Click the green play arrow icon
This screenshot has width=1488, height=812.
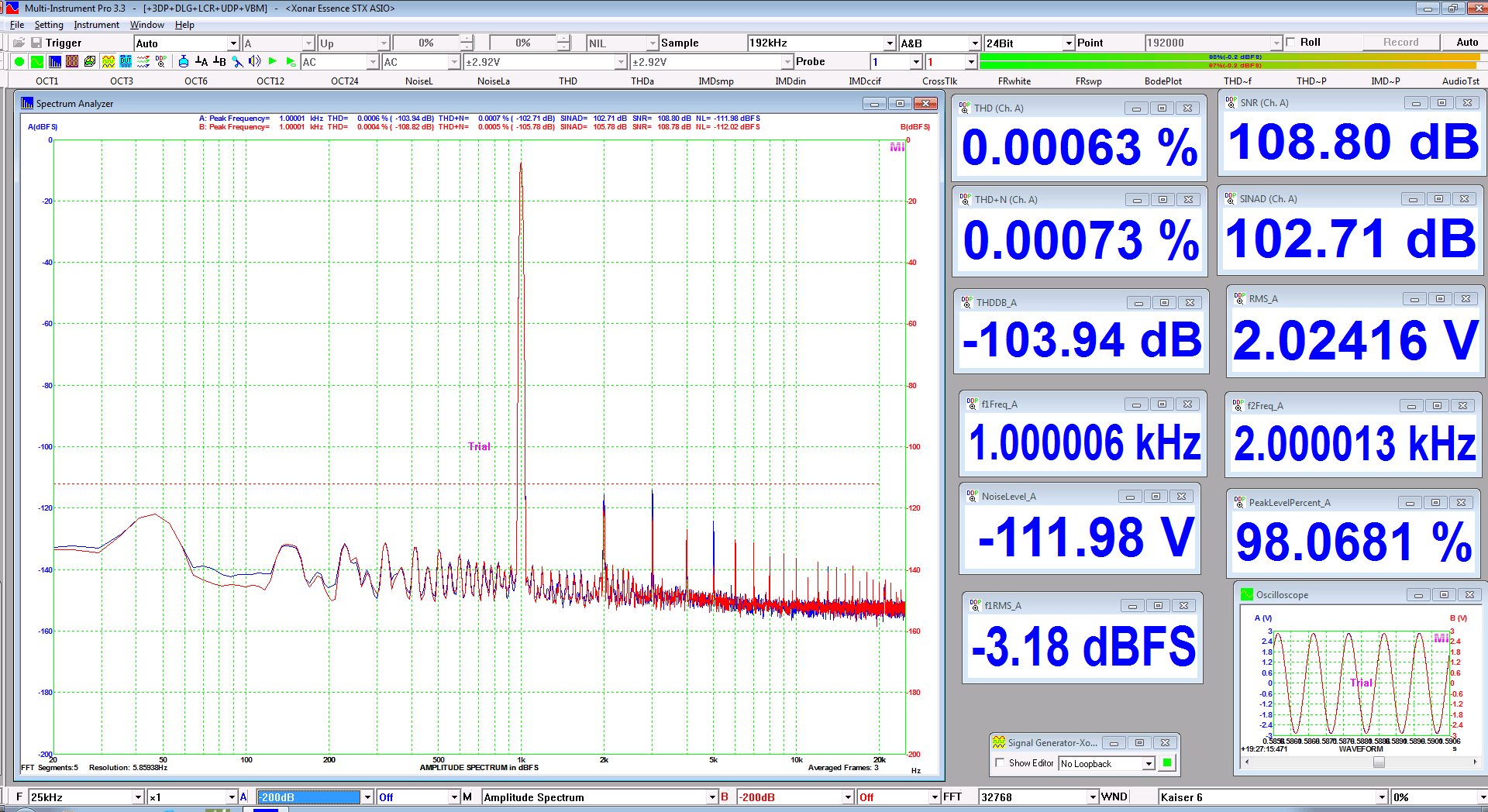(273, 61)
